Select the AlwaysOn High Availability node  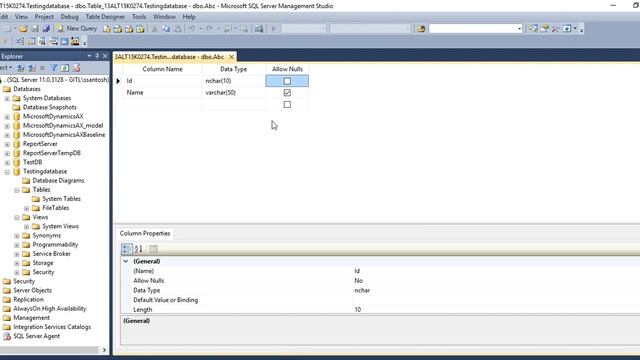(x=49, y=309)
